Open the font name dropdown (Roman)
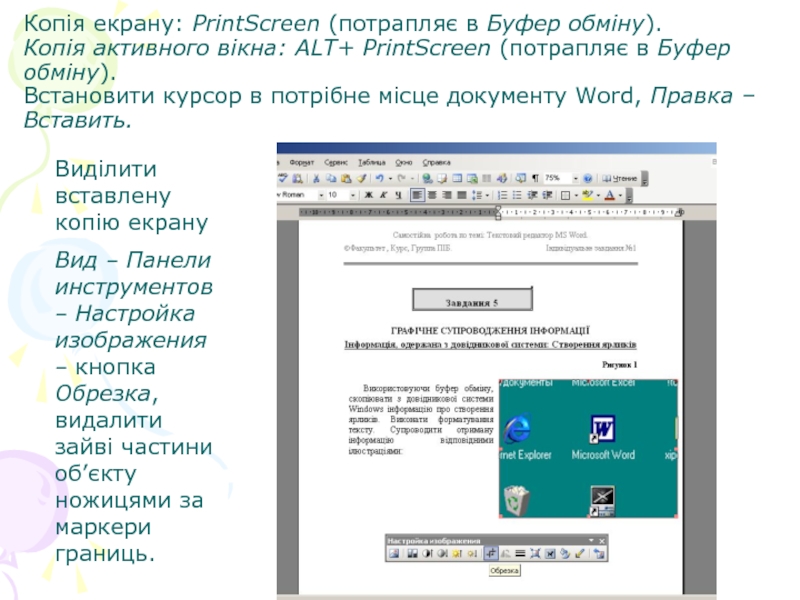 [x=321, y=195]
